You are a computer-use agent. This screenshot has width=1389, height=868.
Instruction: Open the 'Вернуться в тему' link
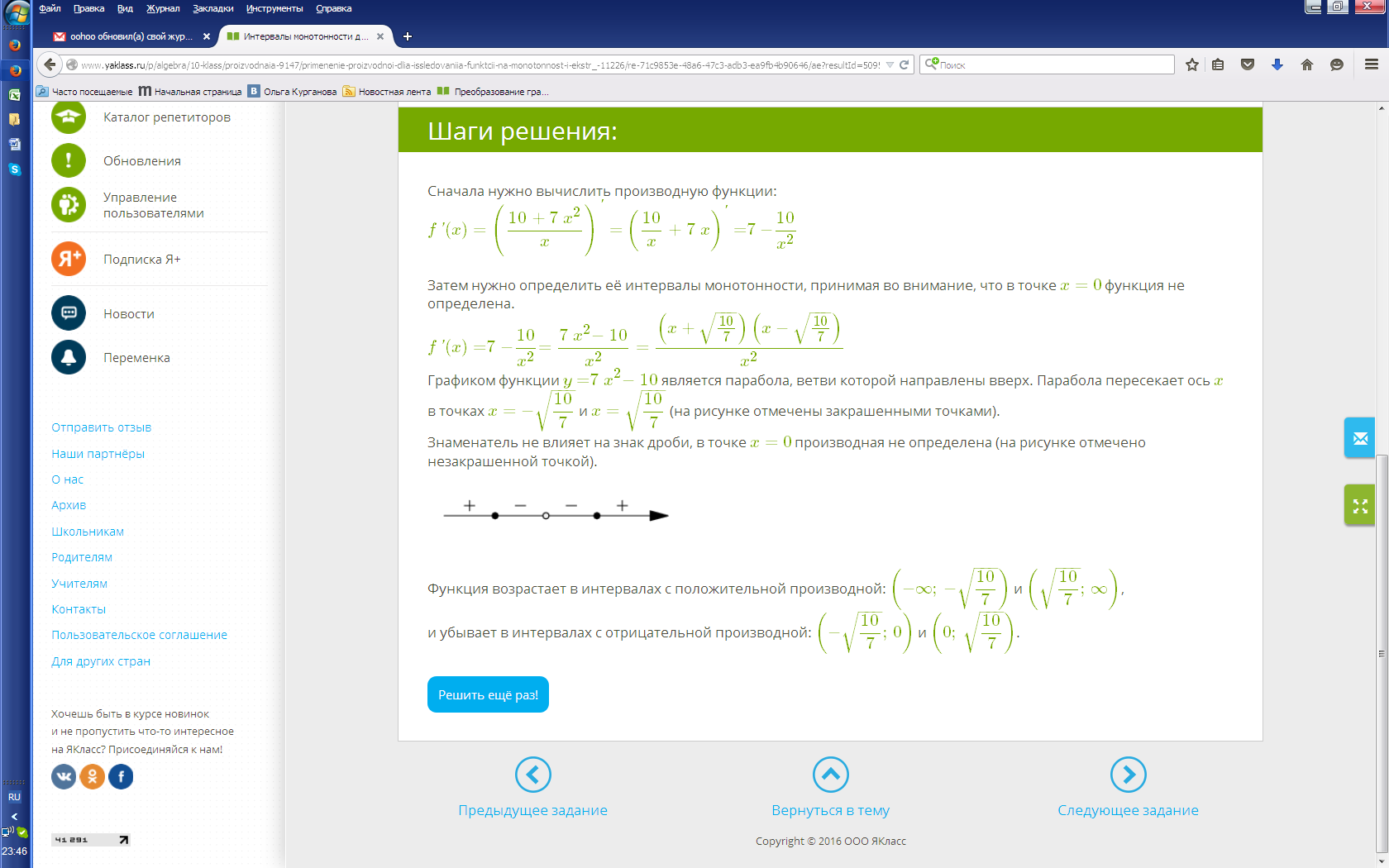[831, 810]
